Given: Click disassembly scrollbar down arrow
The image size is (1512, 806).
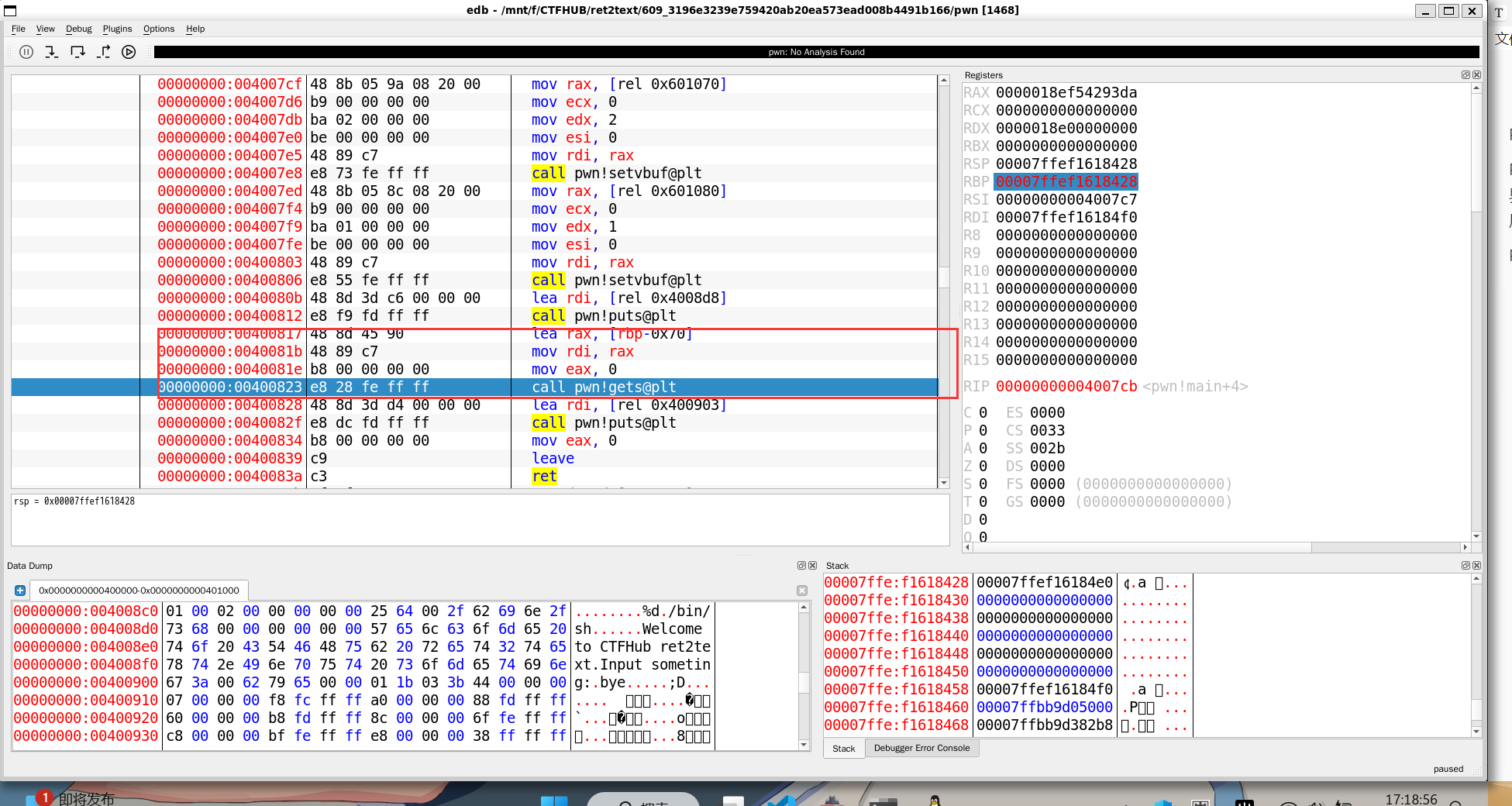Looking at the screenshot, I should coord(944,483).
